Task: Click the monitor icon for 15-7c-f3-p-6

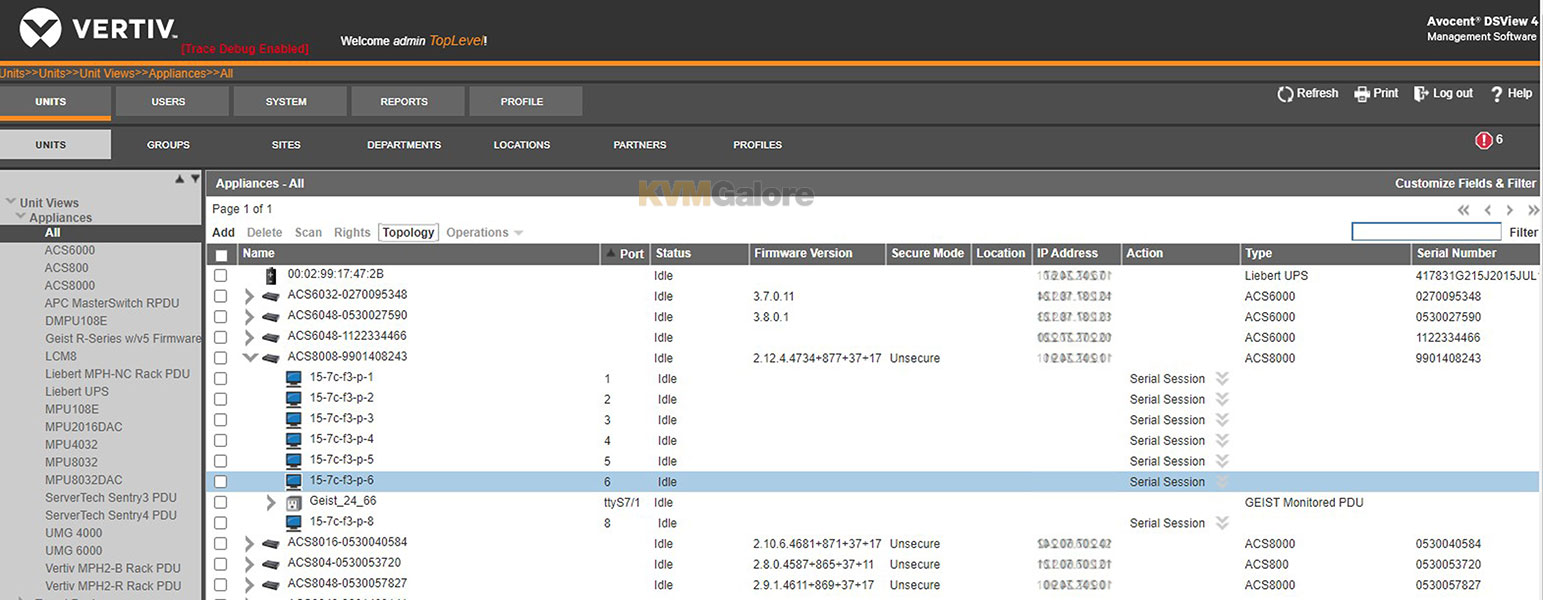Action: [x=294, y=482]
